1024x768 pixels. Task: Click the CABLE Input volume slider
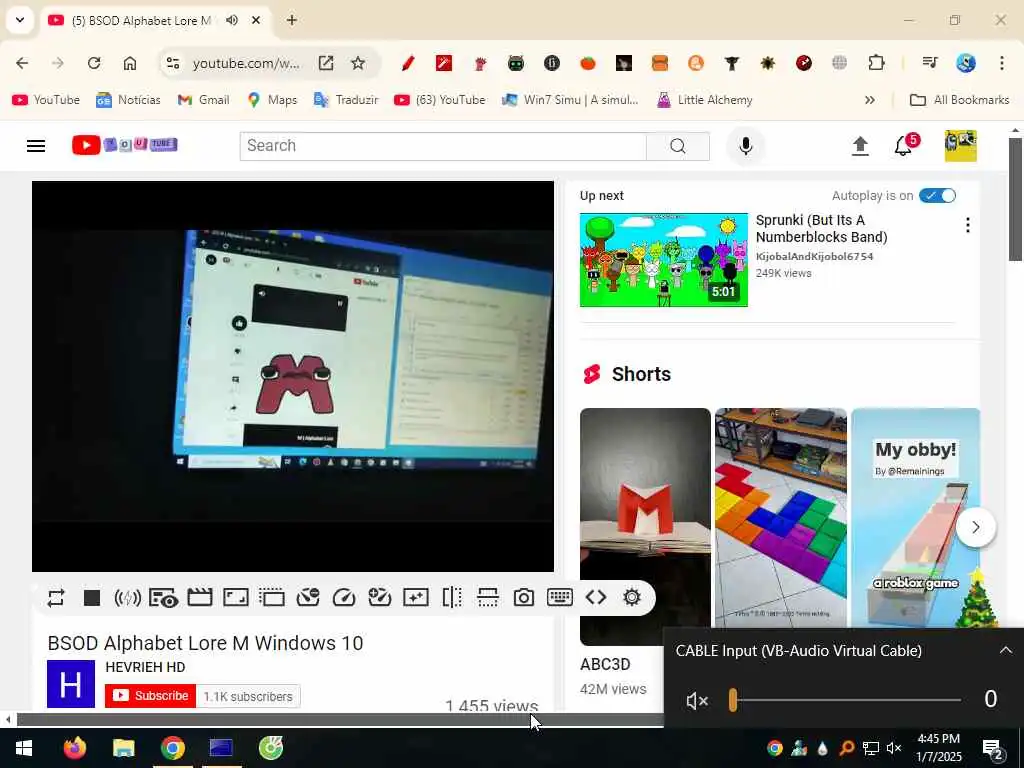(x=846, y=700)
